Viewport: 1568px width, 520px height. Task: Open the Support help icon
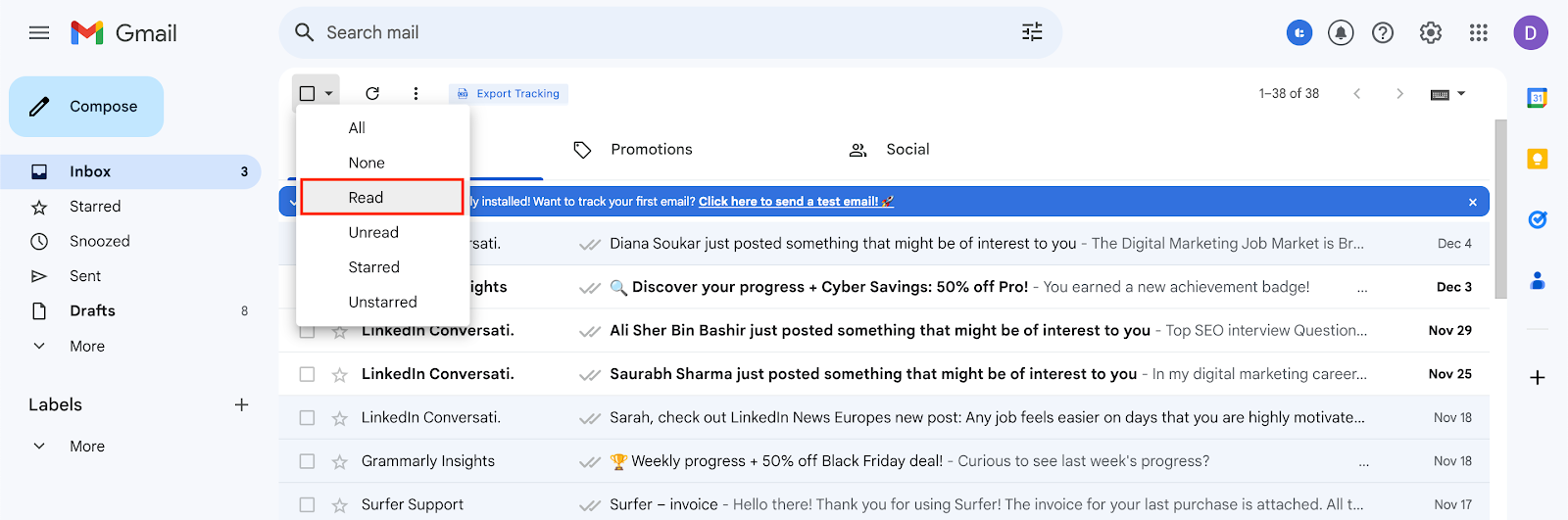point(1383,33)
